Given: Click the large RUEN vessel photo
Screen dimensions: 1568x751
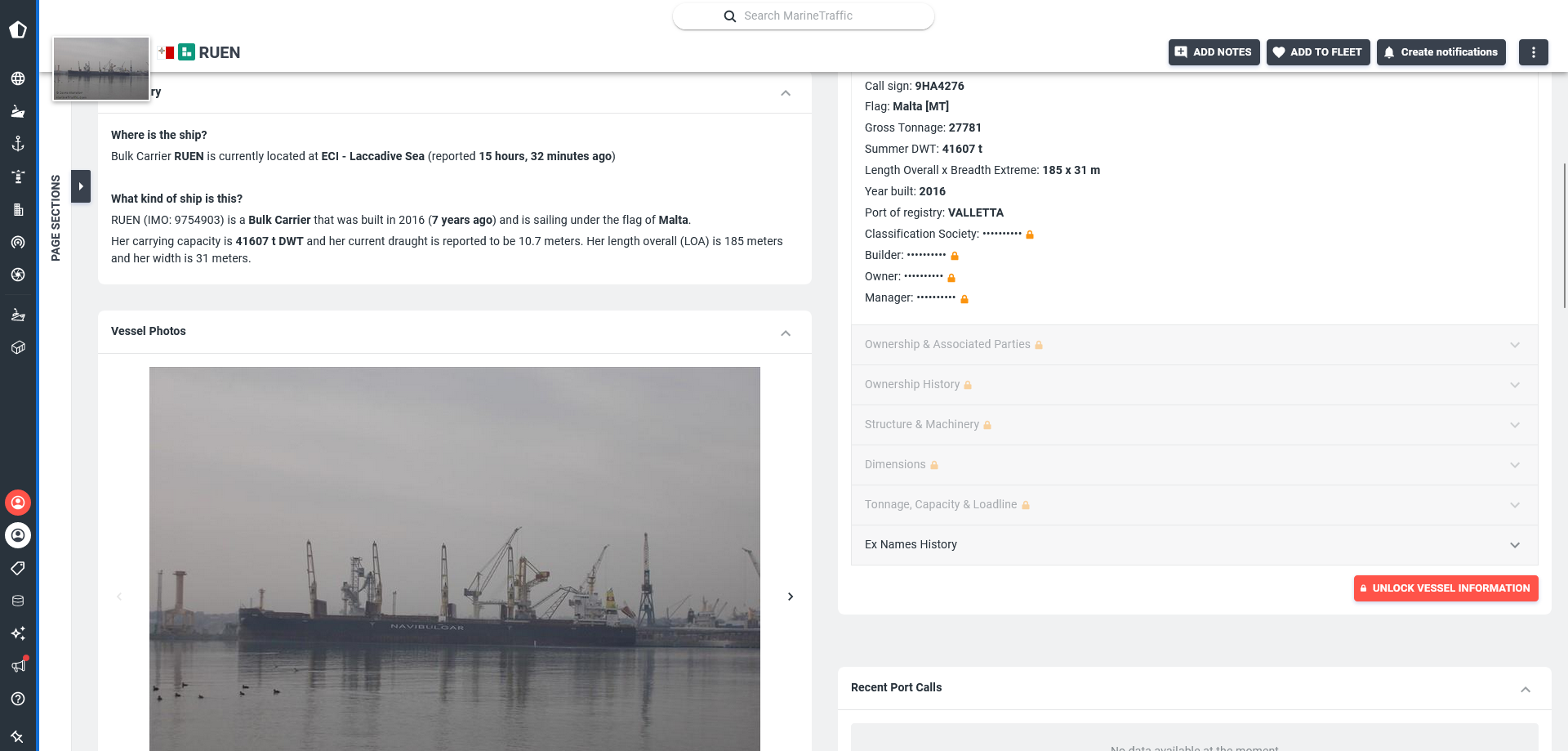Looking at the screenshot, I should pos(455,559).
